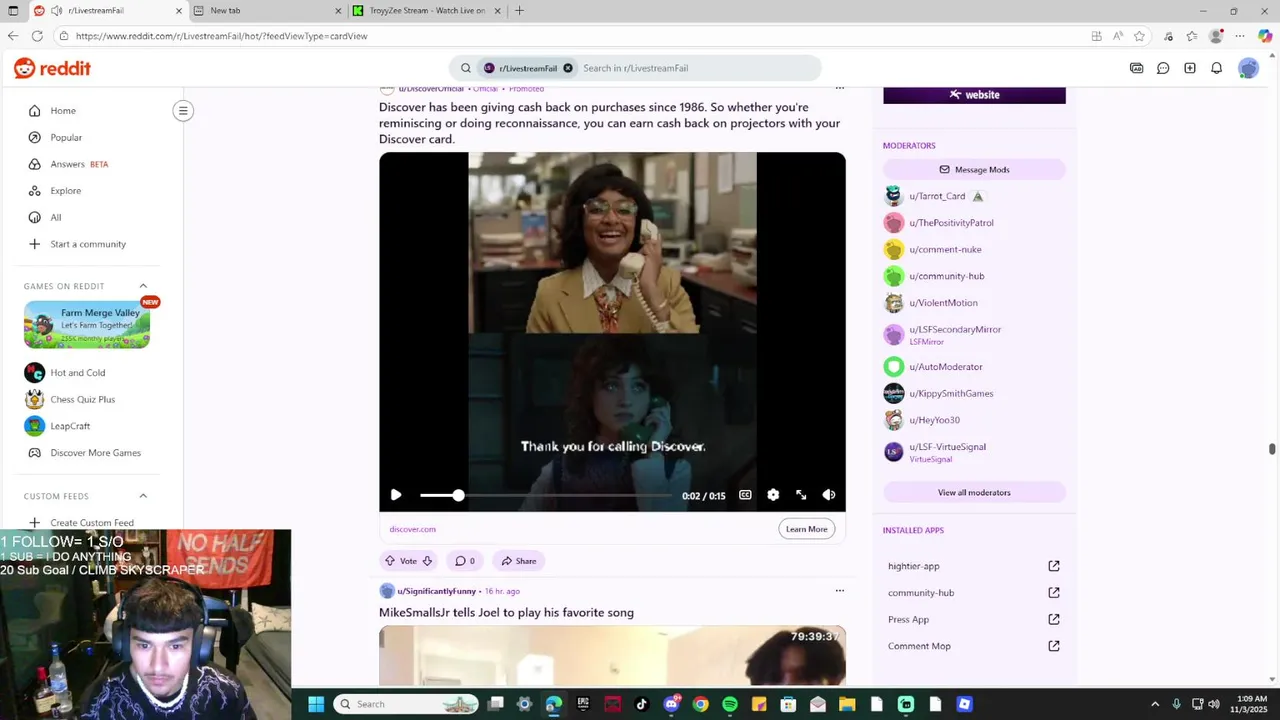Refresh the page

(37, 36)
